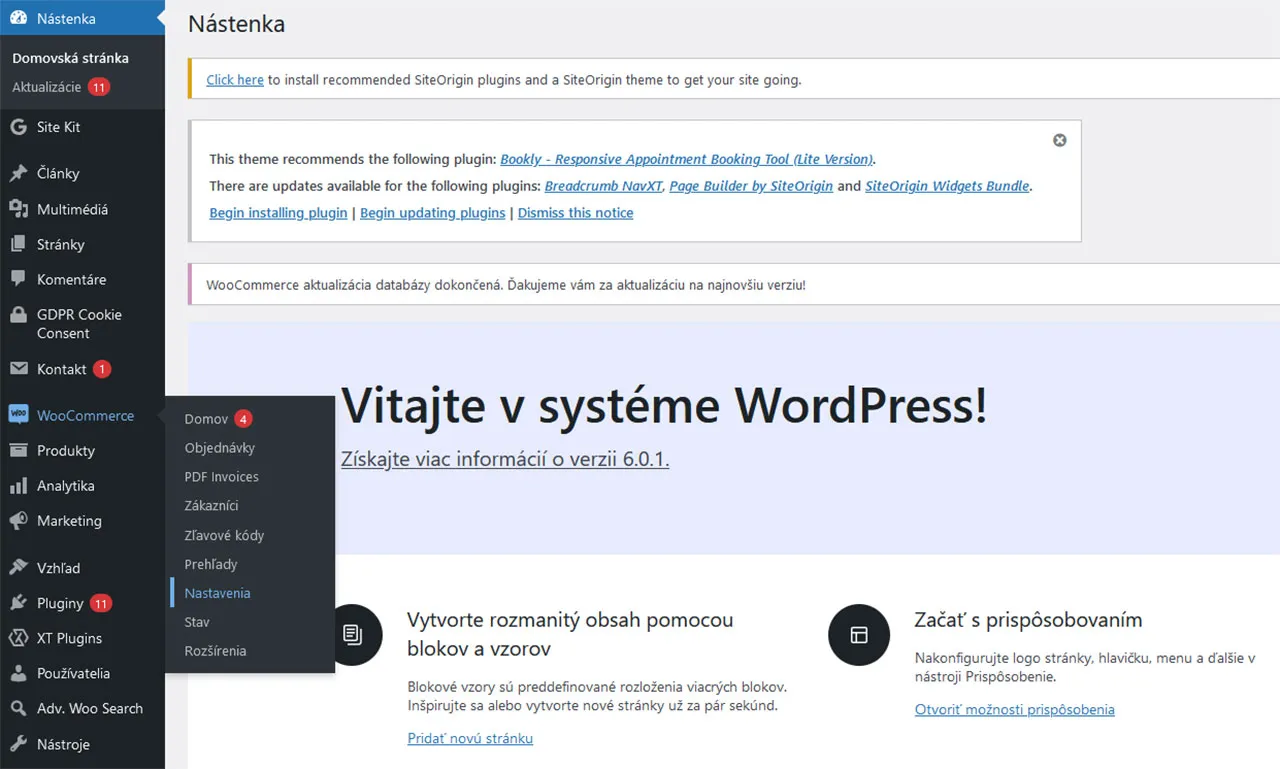Click the Analytika bar chart icon
The height and width of the screenshot is (769, 1280).
pos(18,485)
